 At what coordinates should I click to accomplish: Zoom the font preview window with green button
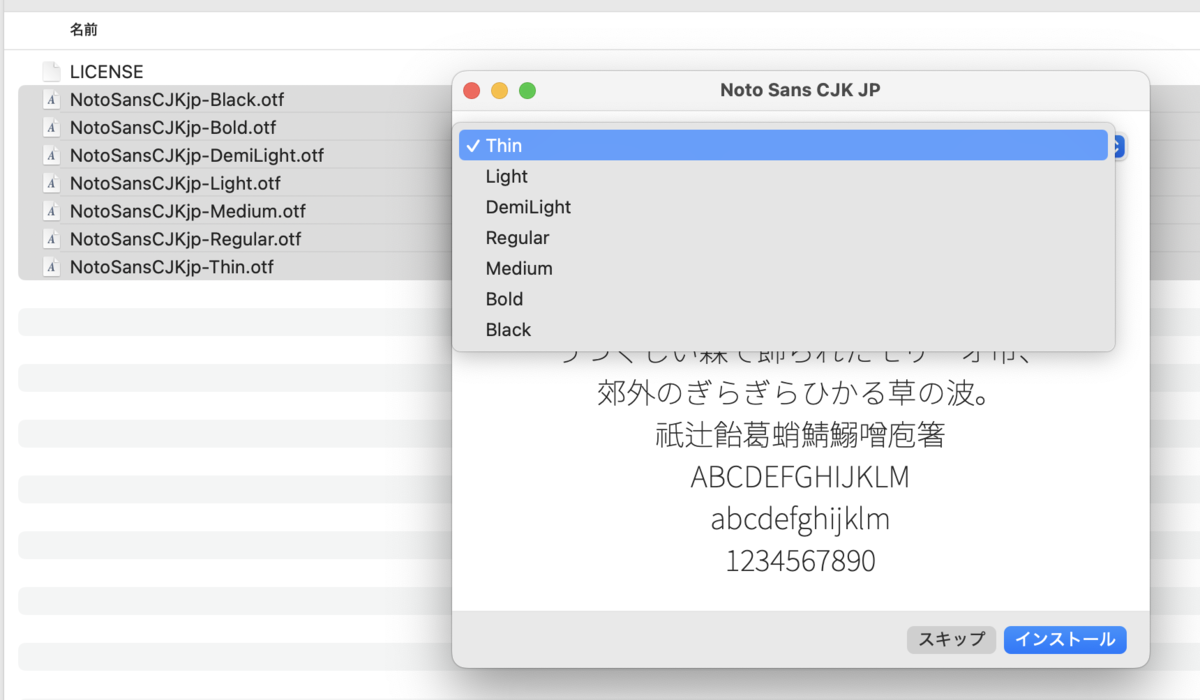point(527,91)
